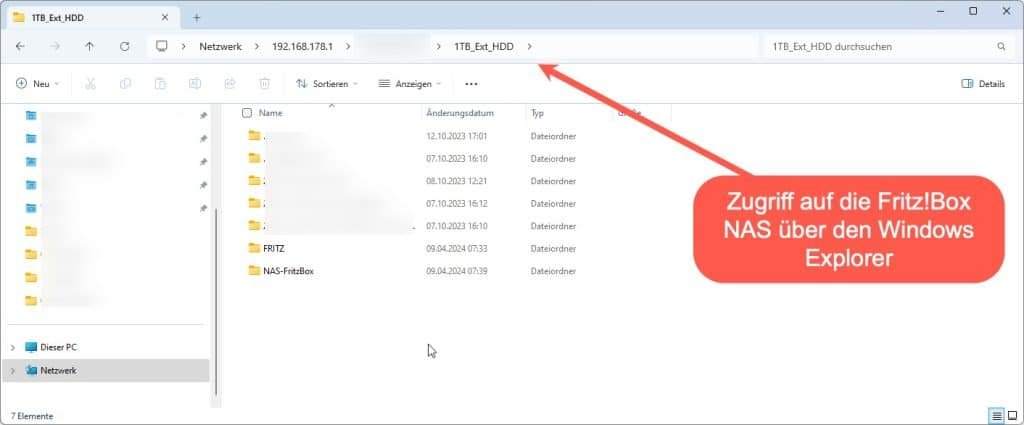Viewport: 1024px width, 425px height.
Task: Click the Delete trash icon
Action: pos(264,84)
